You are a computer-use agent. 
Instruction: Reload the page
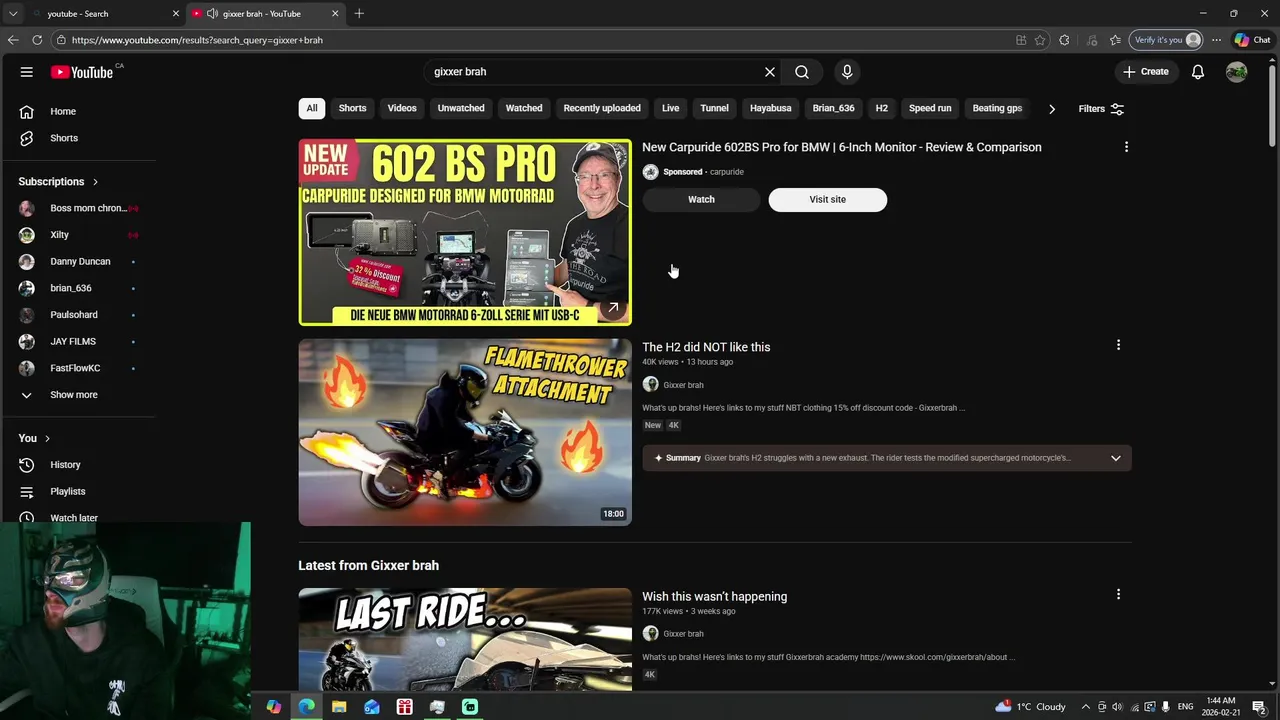click(37, 40)
